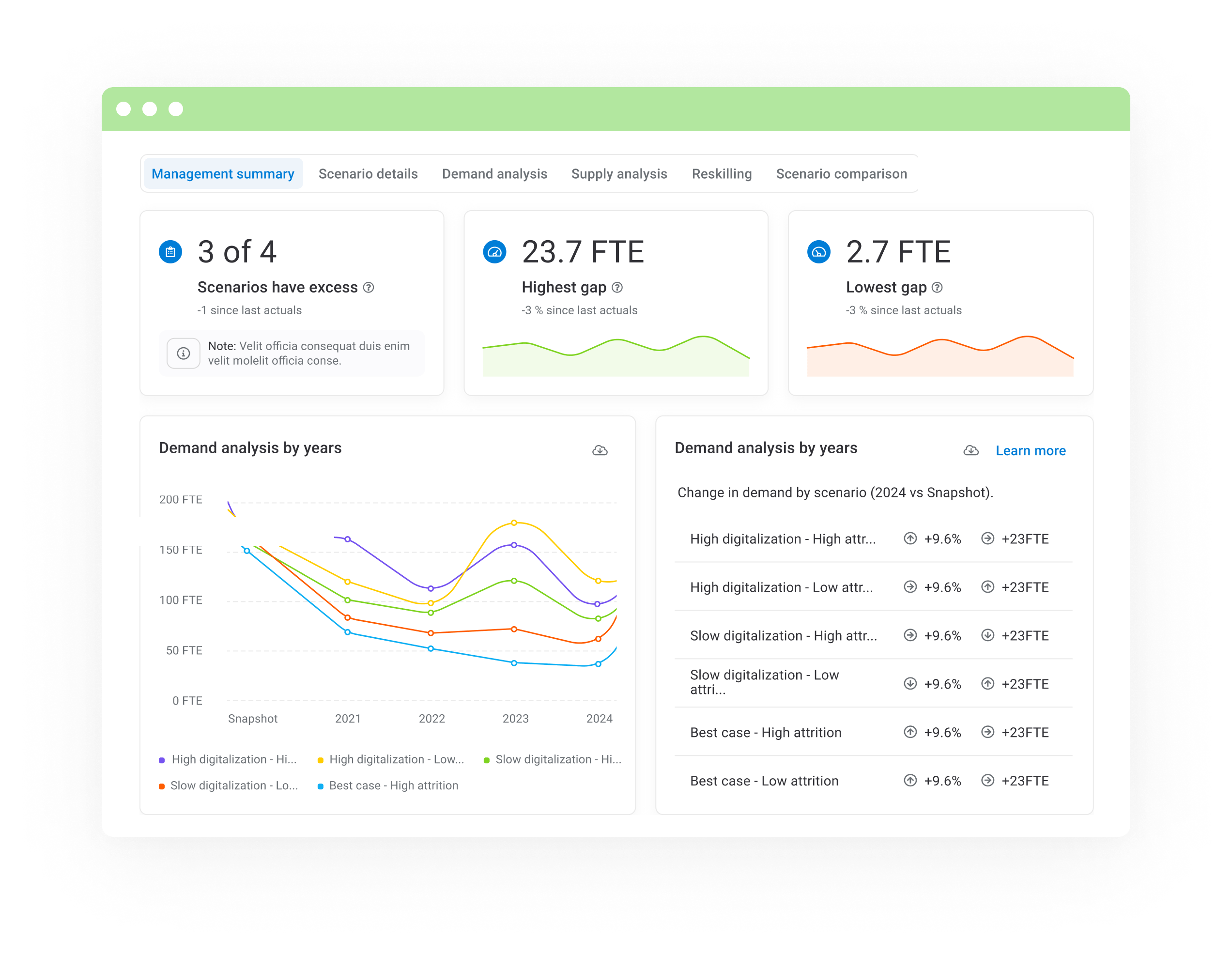Viewport: 1232px width, 953px height.
Task: Open help icon next to Lowest gap
Action: coord(937,288)
